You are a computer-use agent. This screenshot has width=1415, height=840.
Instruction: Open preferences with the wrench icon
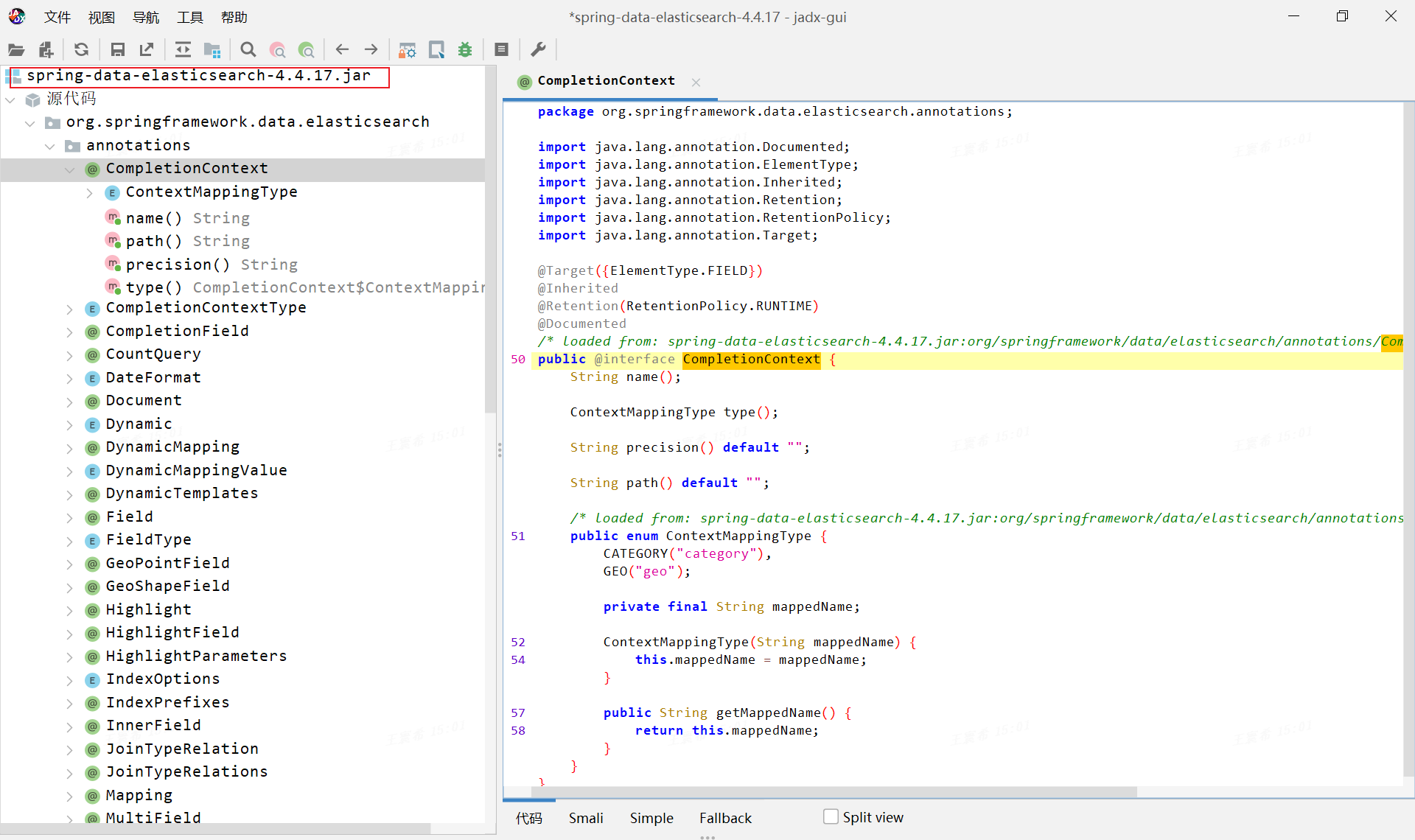pyautogui.click(x=538, y=49)
